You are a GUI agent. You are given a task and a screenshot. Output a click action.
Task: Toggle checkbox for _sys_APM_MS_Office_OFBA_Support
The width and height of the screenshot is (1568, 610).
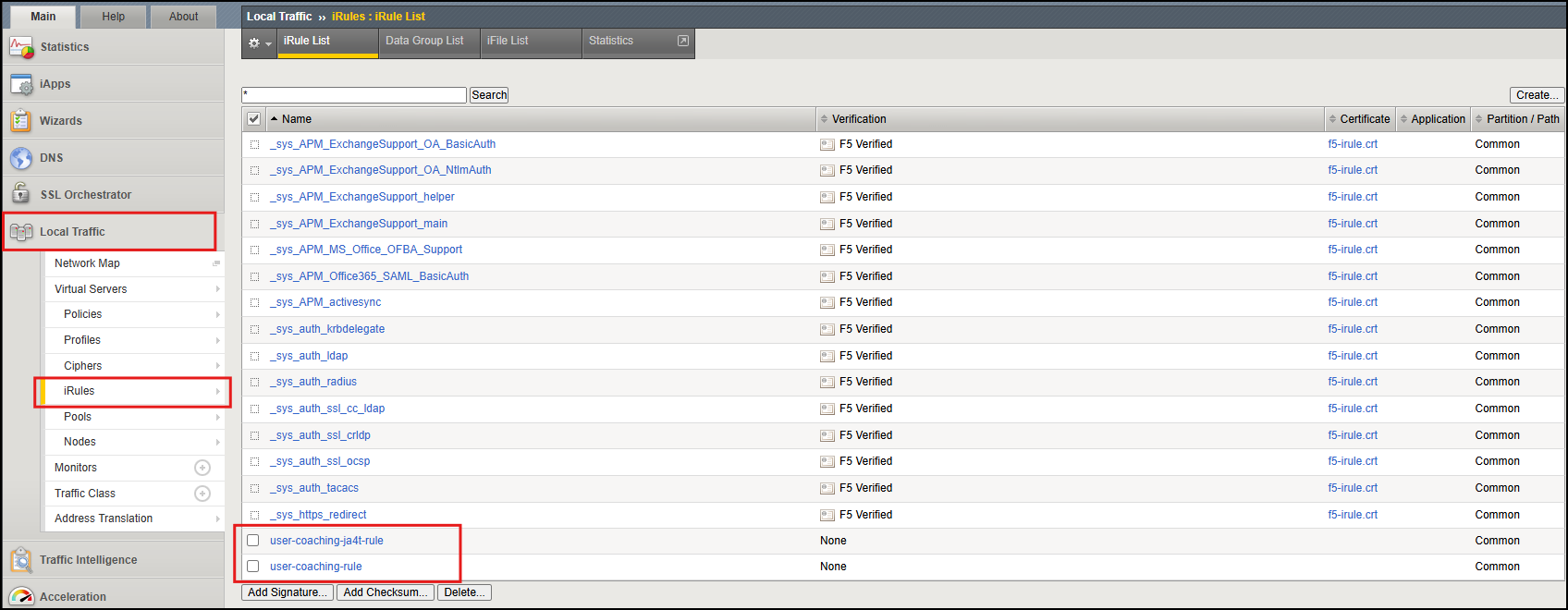[254, 250]
